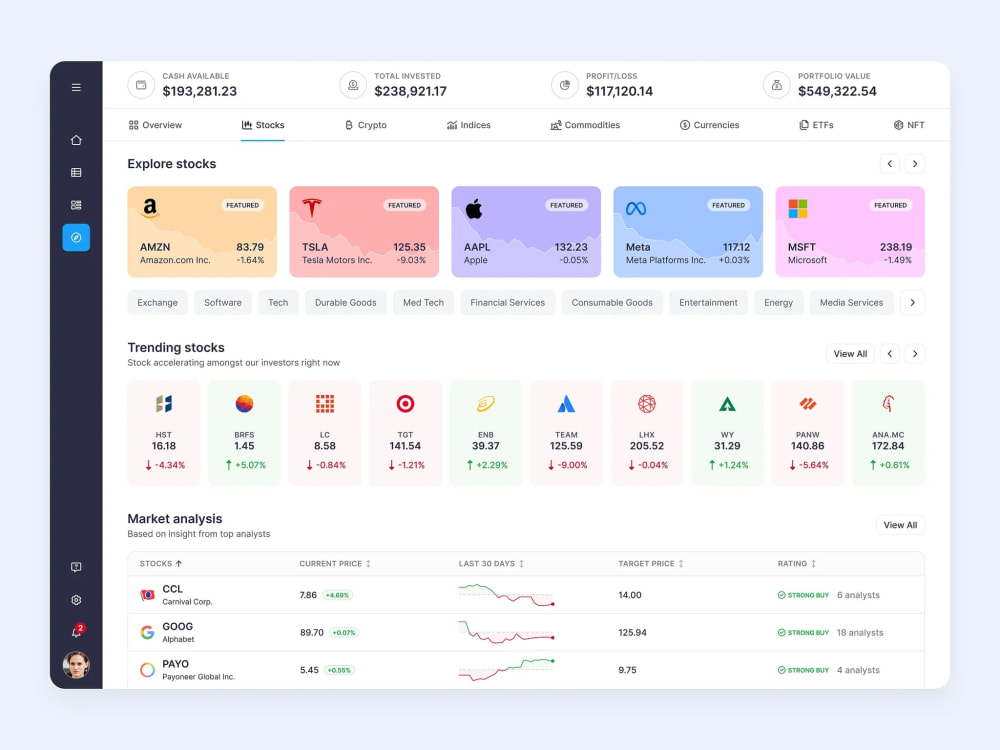Filter by Entertainment chip

tap(709, 302)
